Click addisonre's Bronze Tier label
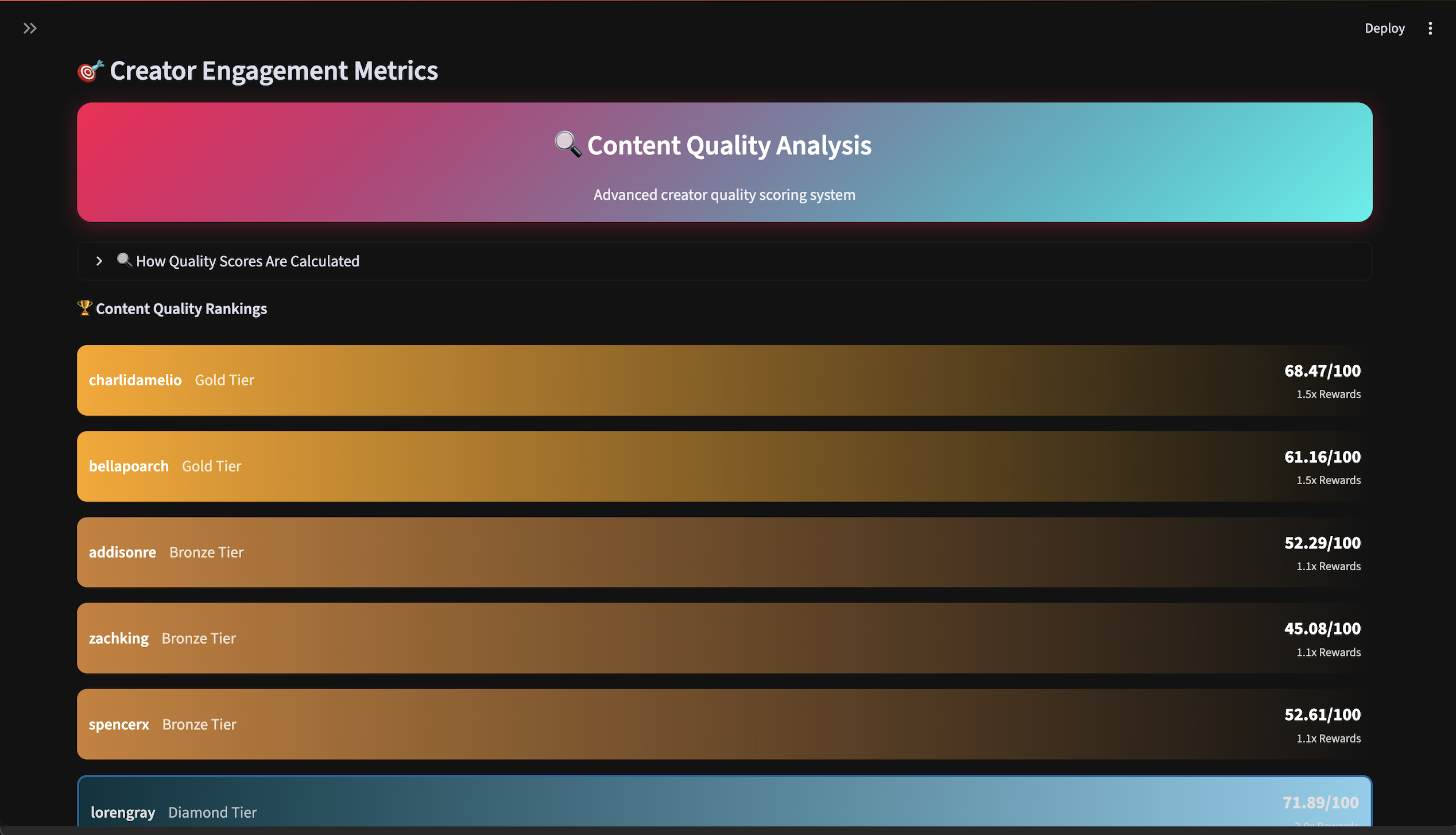 pos(206,552)
